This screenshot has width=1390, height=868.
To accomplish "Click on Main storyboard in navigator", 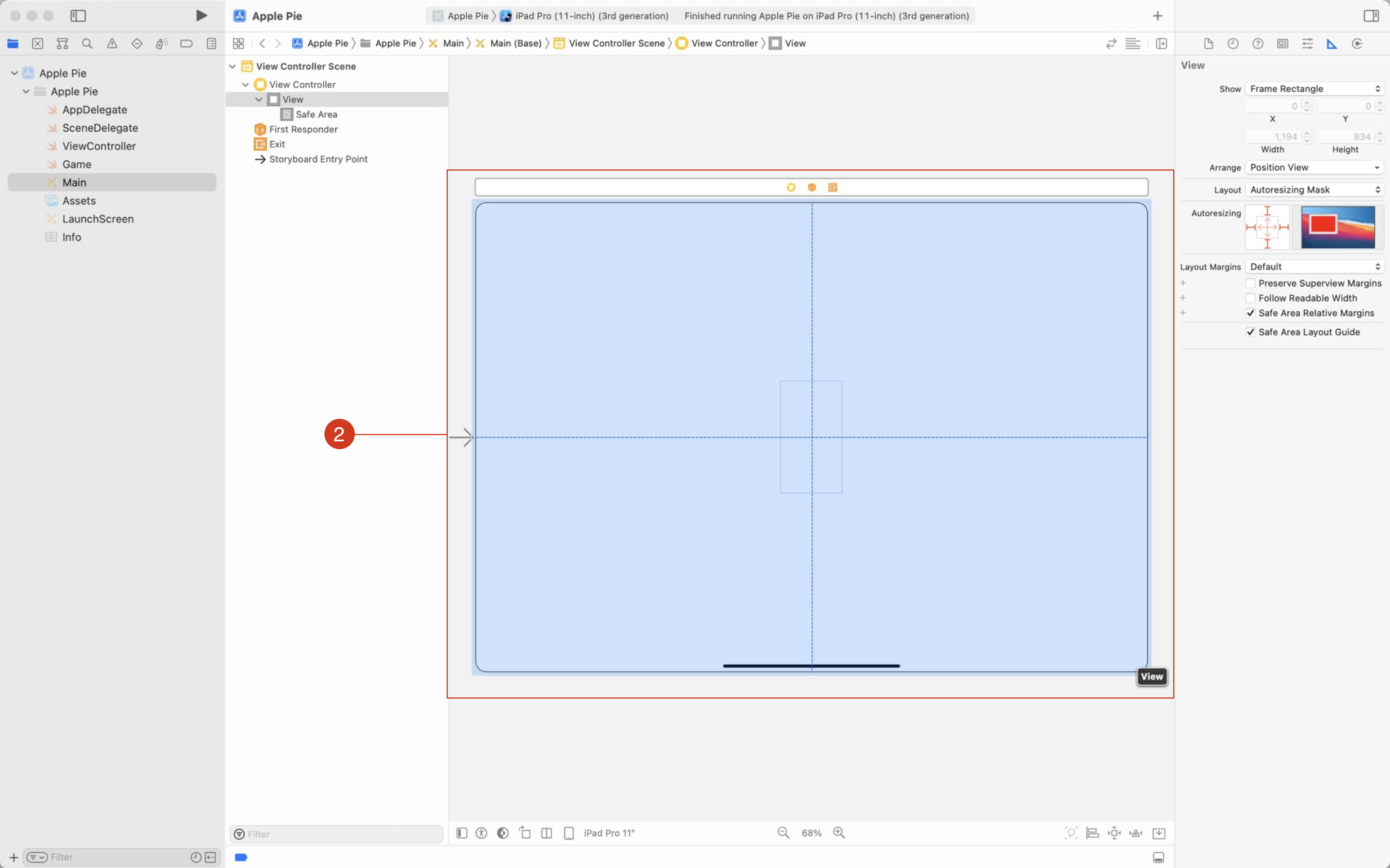I will click(74, 182).
